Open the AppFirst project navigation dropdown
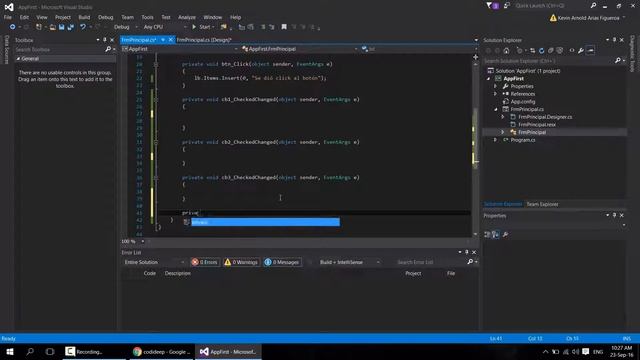The height and width of the screenshot is (360, 640). 180,49
